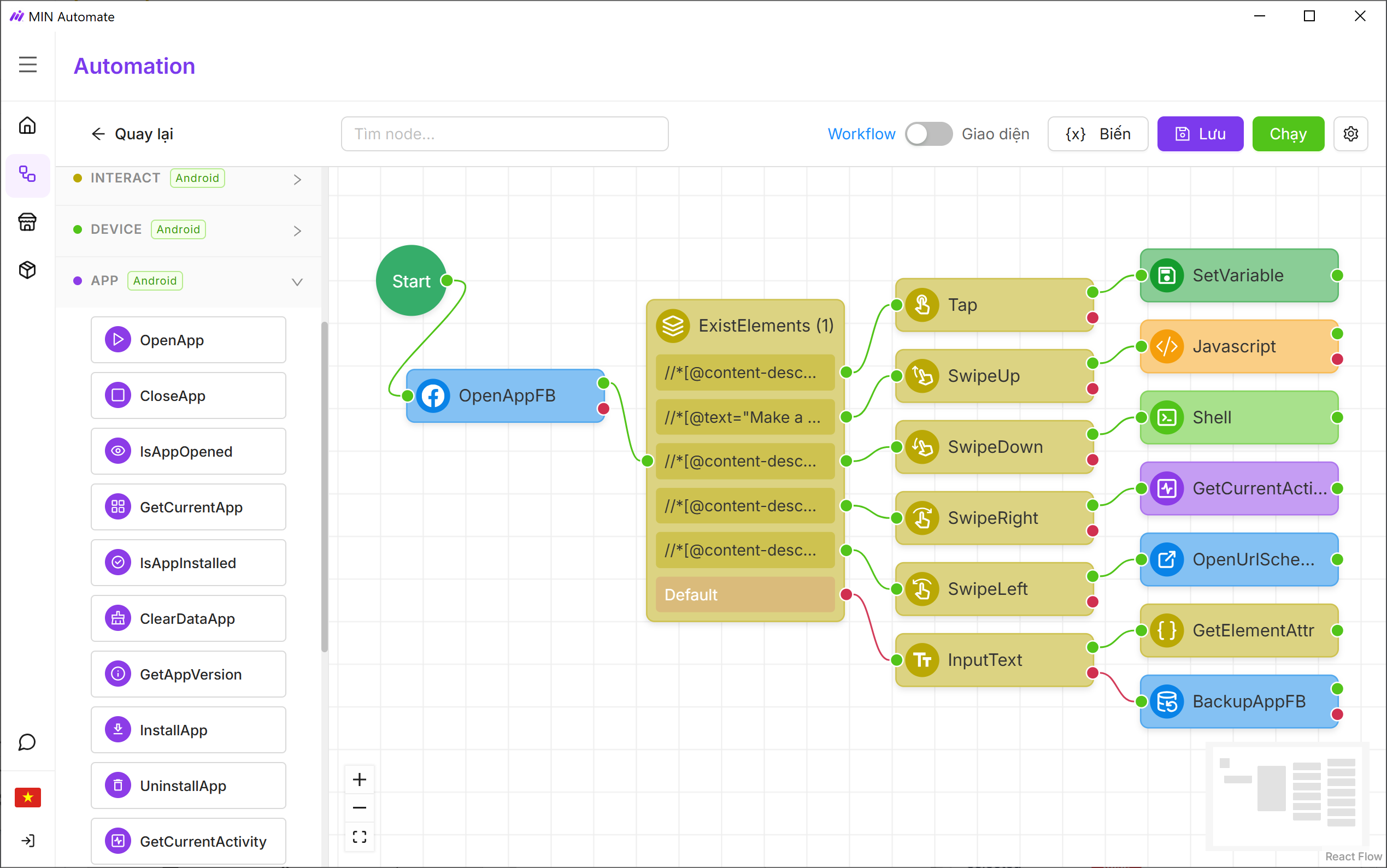This screenshot has width=1387, height=868.
Task: Toggle Workflow to Giao diện switch
Action: tap(928, 134)
